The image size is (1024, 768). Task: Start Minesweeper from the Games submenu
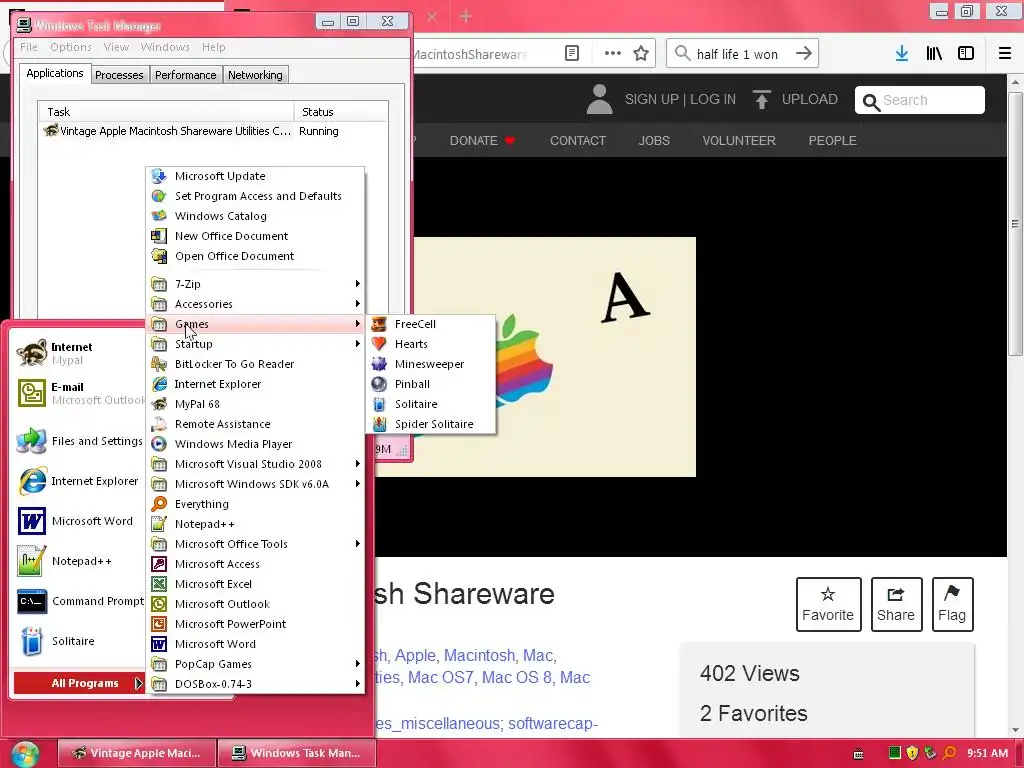pyautogui.click(x=430, y=364)
